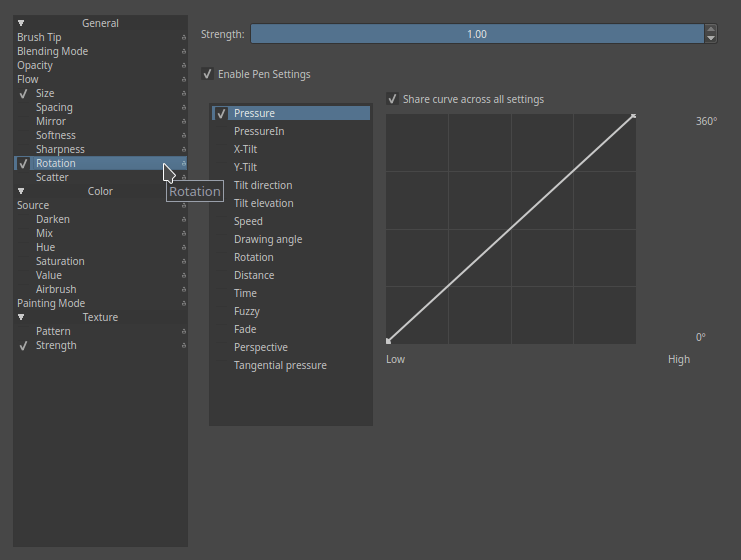Click the lock icon on Hue row

(184, 248)
